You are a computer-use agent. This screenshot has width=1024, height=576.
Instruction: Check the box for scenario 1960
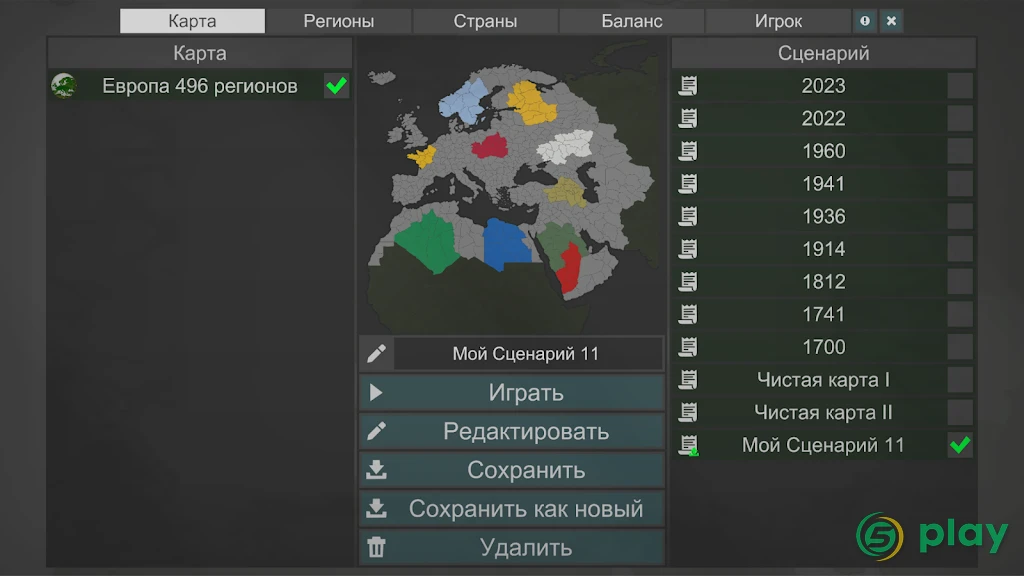[x=960, y=151]
